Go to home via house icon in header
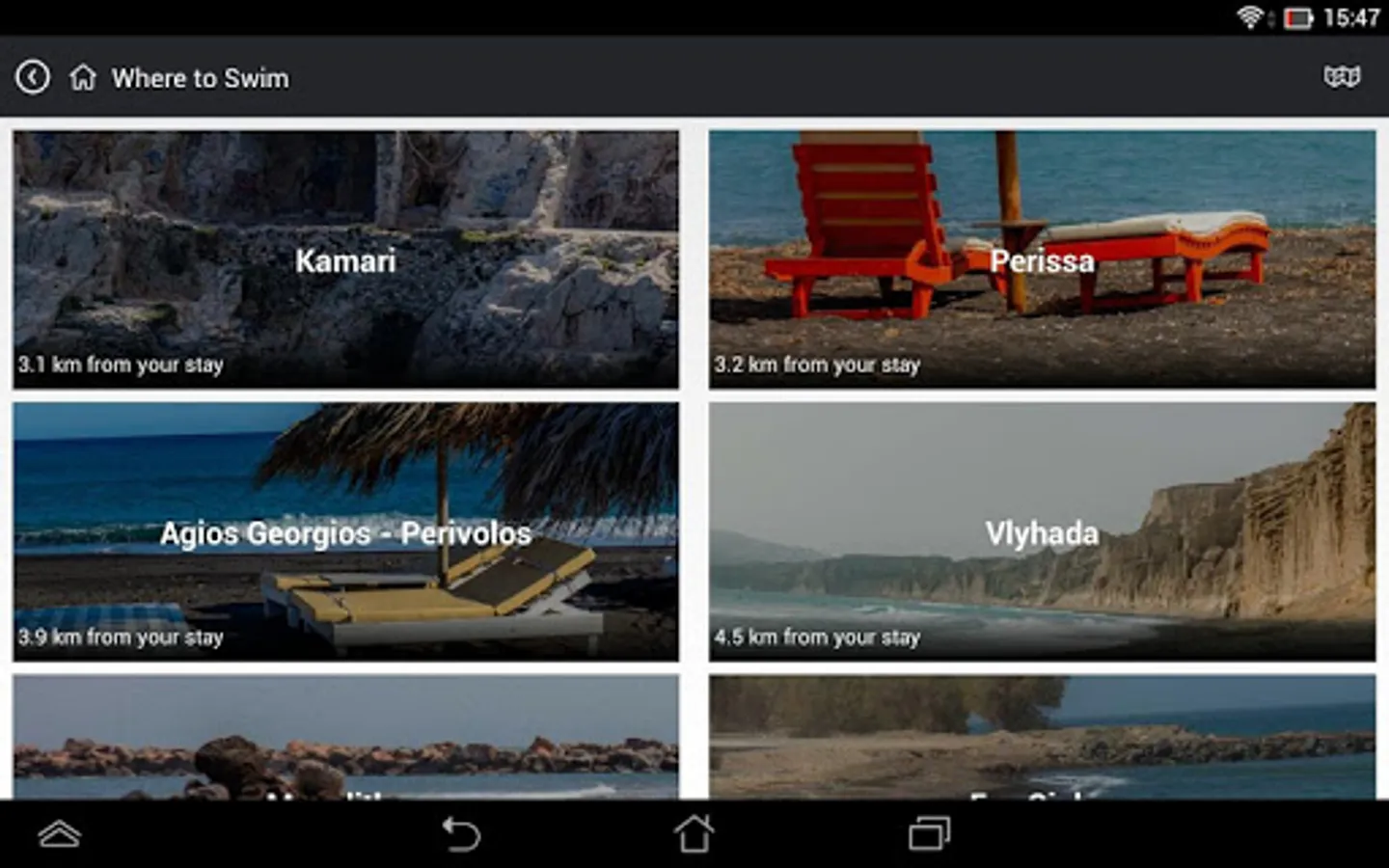1389x868 pixels. coord(83,77)
